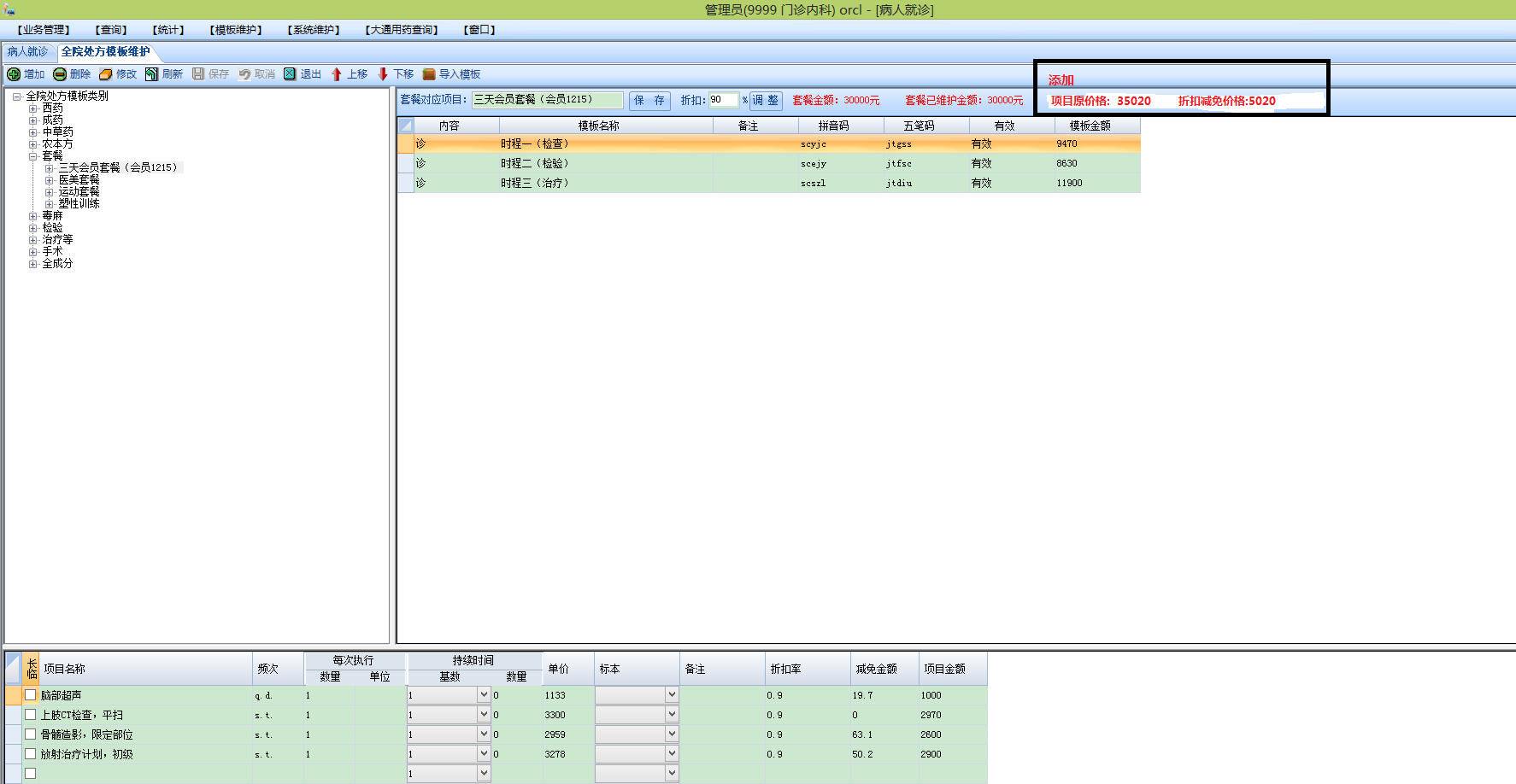This screenshot has height=784, width=1516.
Task: Open the 系统维护 menu
Action: (x=314, y=30)
